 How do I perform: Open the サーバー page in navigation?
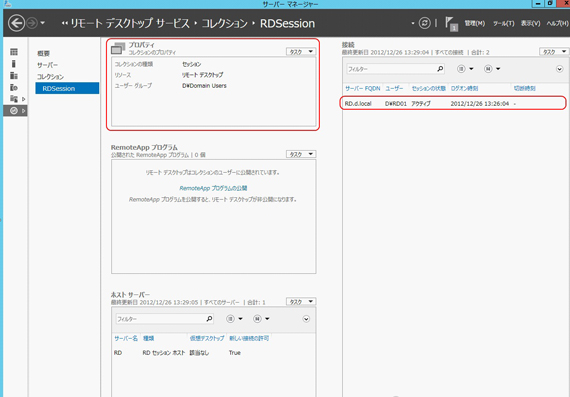[x=47, y=65]
